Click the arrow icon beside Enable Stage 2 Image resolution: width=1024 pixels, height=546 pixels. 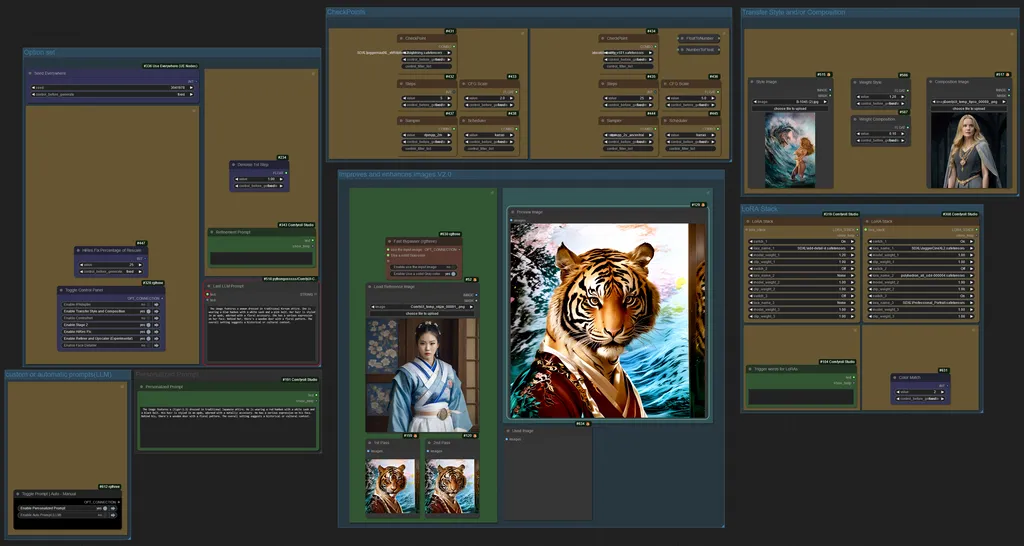(157, 325)
